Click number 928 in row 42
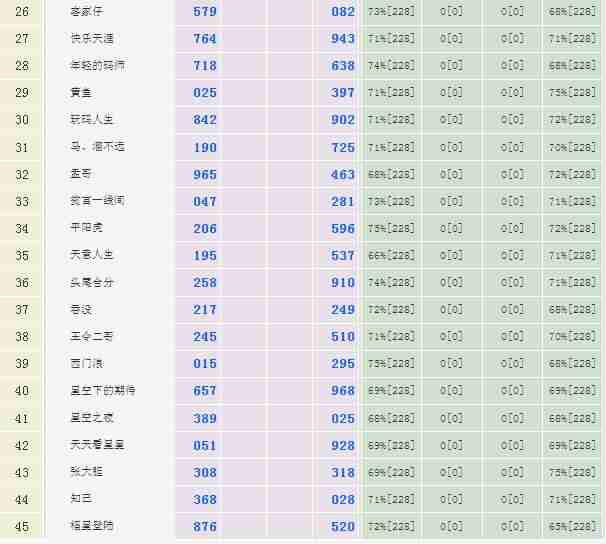Image resolution: width=606 pixels, height=544 pixels. [343, 445]
